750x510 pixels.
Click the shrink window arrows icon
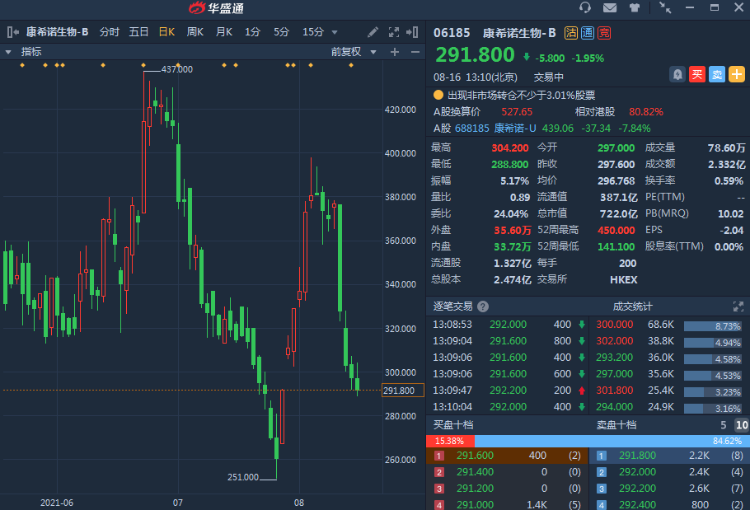665,8
